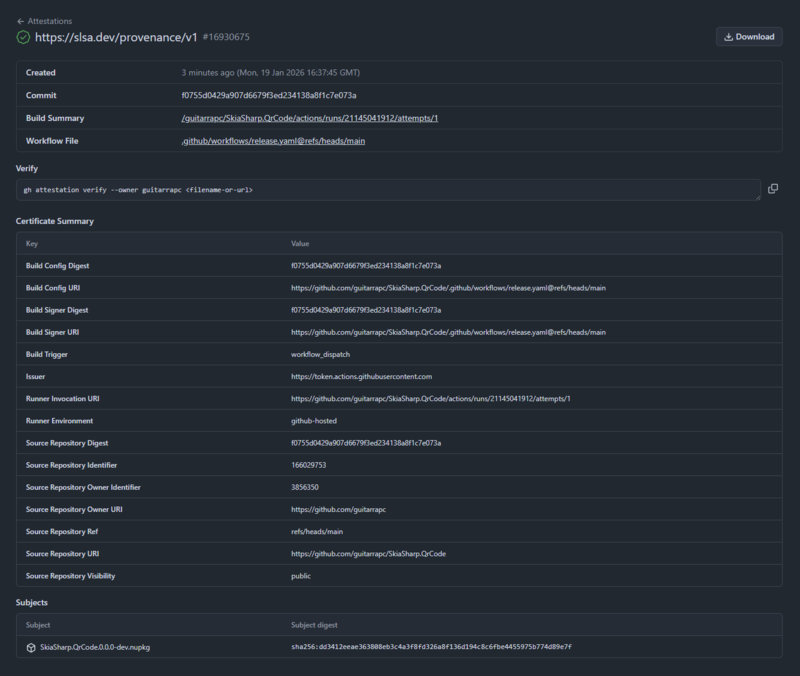Viewport: 800px width, 676px height.
Task: Go back to Attestations list
Action: (44, 21)
